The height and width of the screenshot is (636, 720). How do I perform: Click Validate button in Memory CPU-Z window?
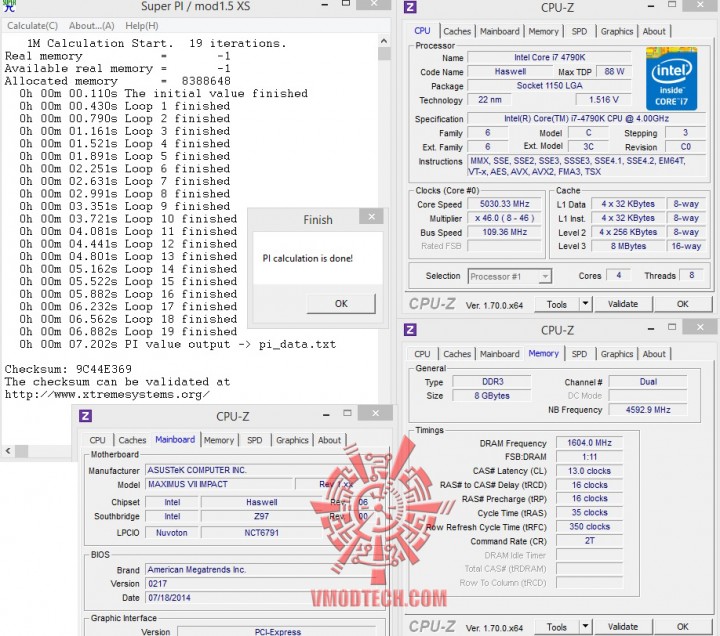pos(623,627)
